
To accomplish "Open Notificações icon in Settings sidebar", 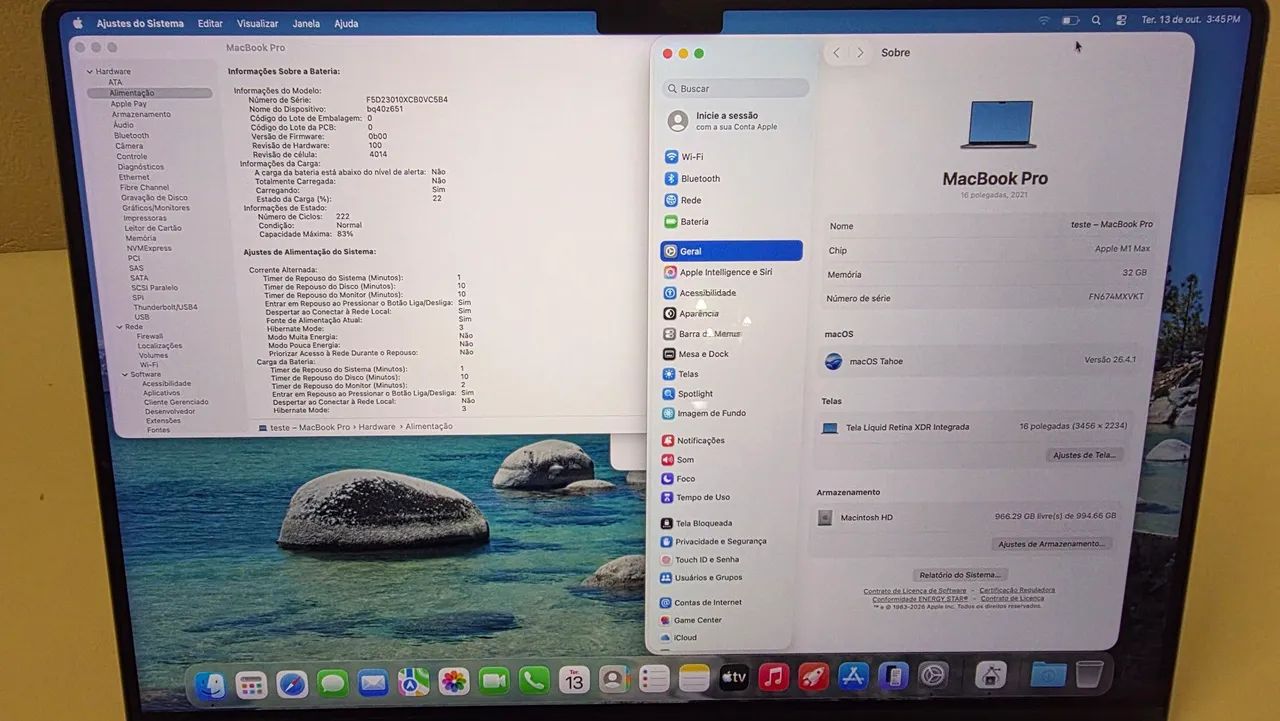I will (x=667, y=440).
